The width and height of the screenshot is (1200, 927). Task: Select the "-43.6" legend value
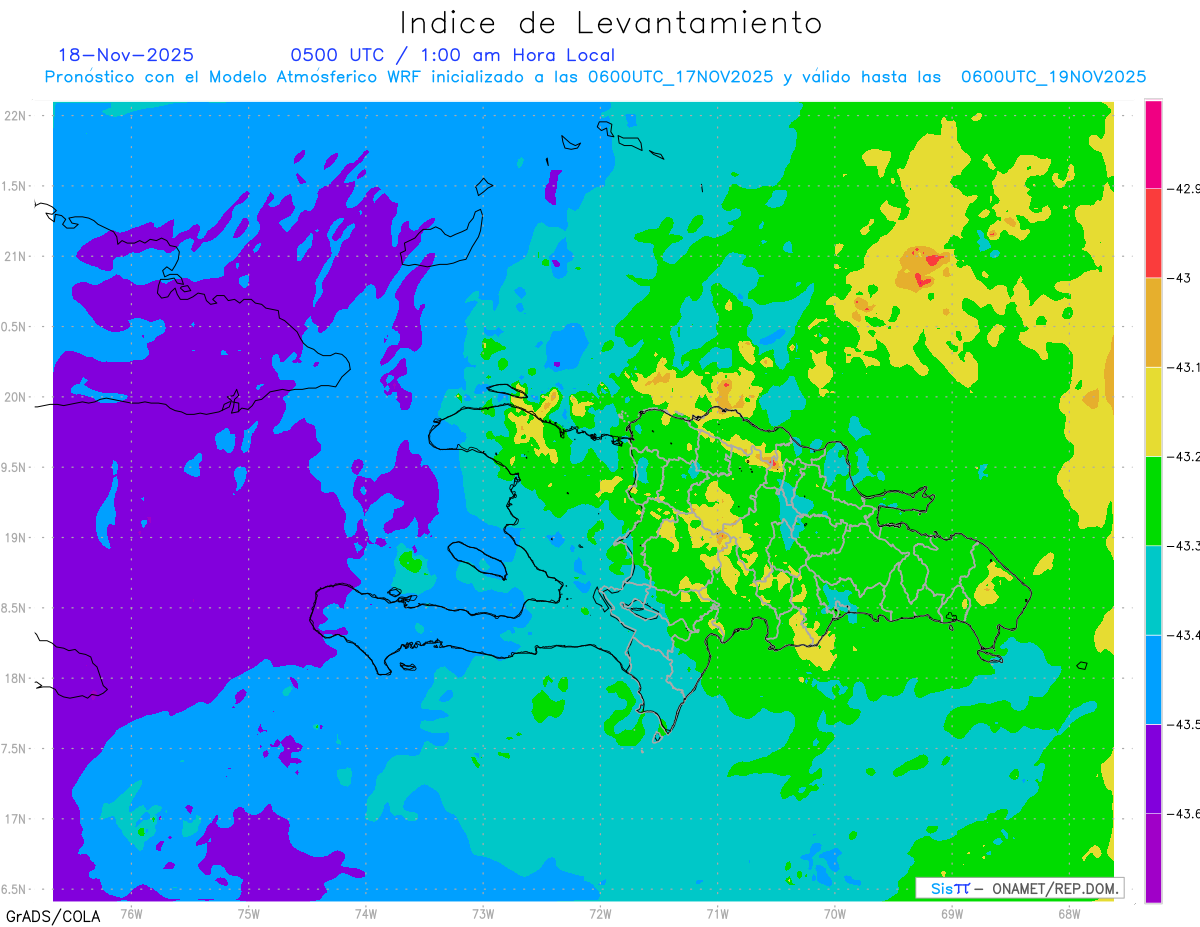pyautogui.click(x=1185, y=813)
